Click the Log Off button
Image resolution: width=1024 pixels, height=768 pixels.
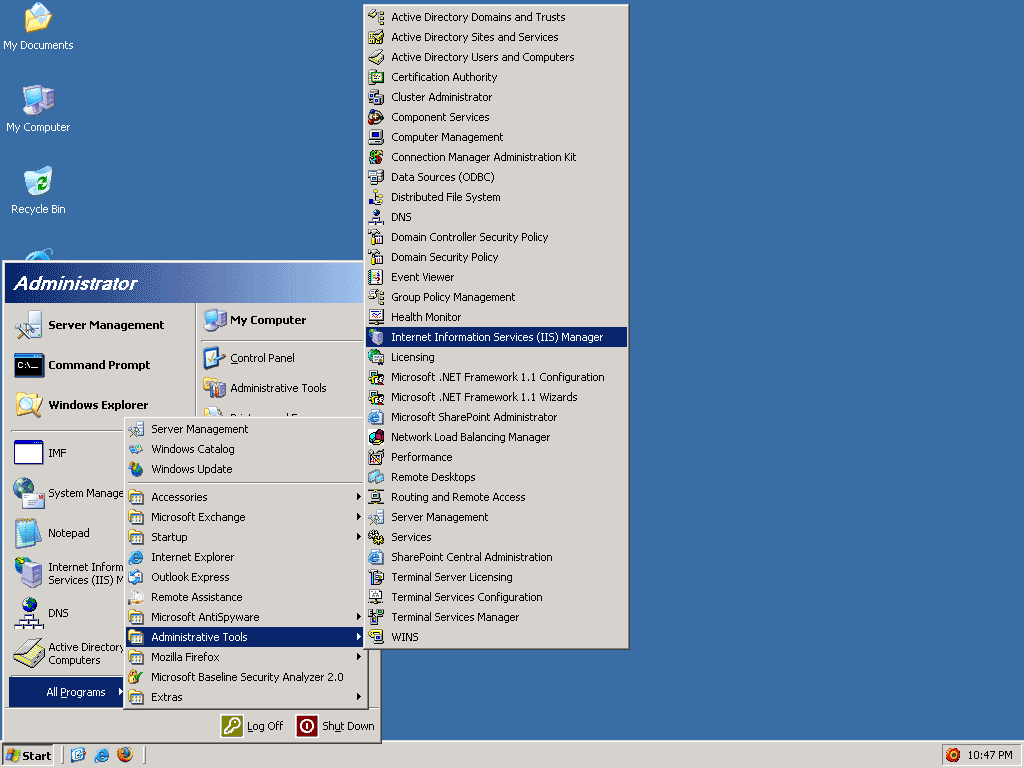(253, 726)
